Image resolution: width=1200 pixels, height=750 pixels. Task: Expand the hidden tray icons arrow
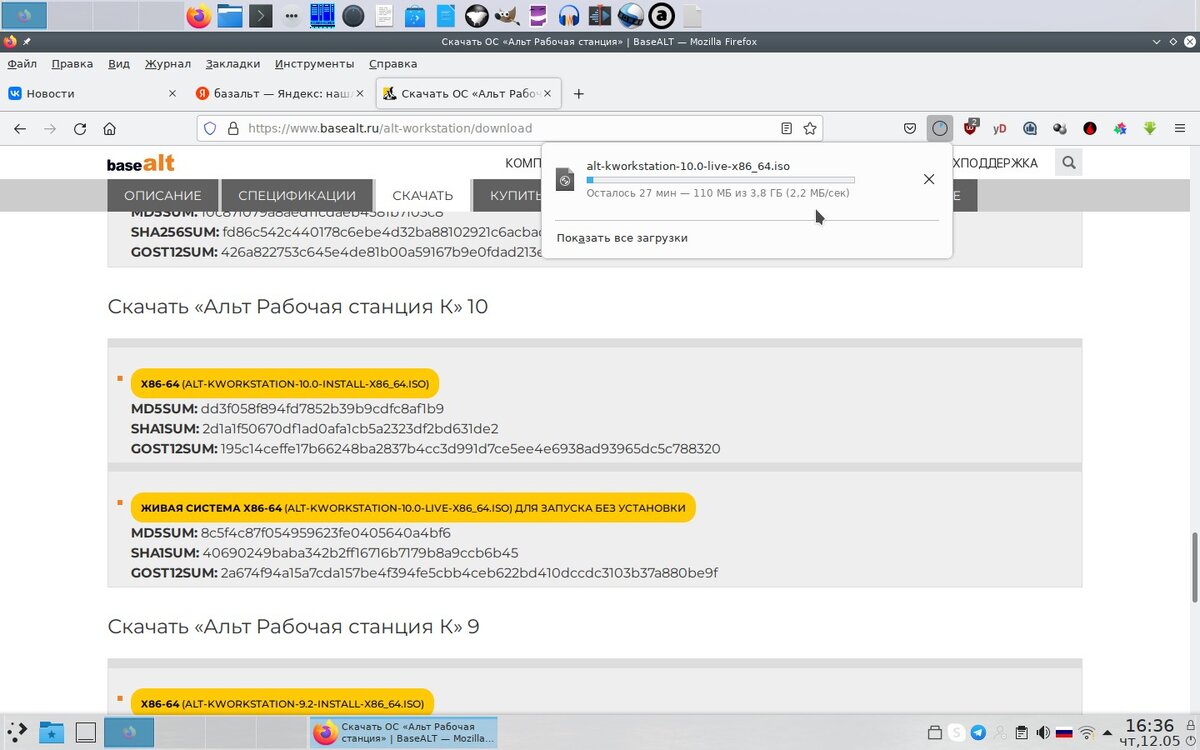[1107, 732]
